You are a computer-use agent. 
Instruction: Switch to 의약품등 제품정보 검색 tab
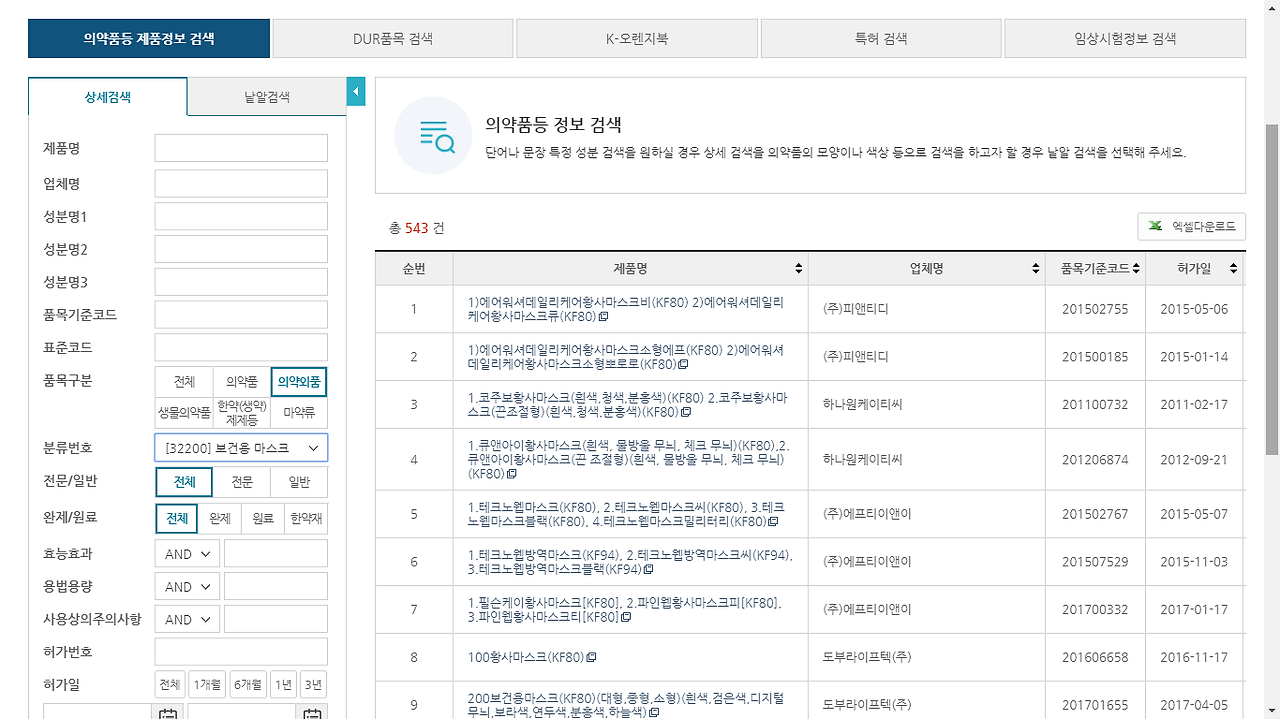click(149, 39)
